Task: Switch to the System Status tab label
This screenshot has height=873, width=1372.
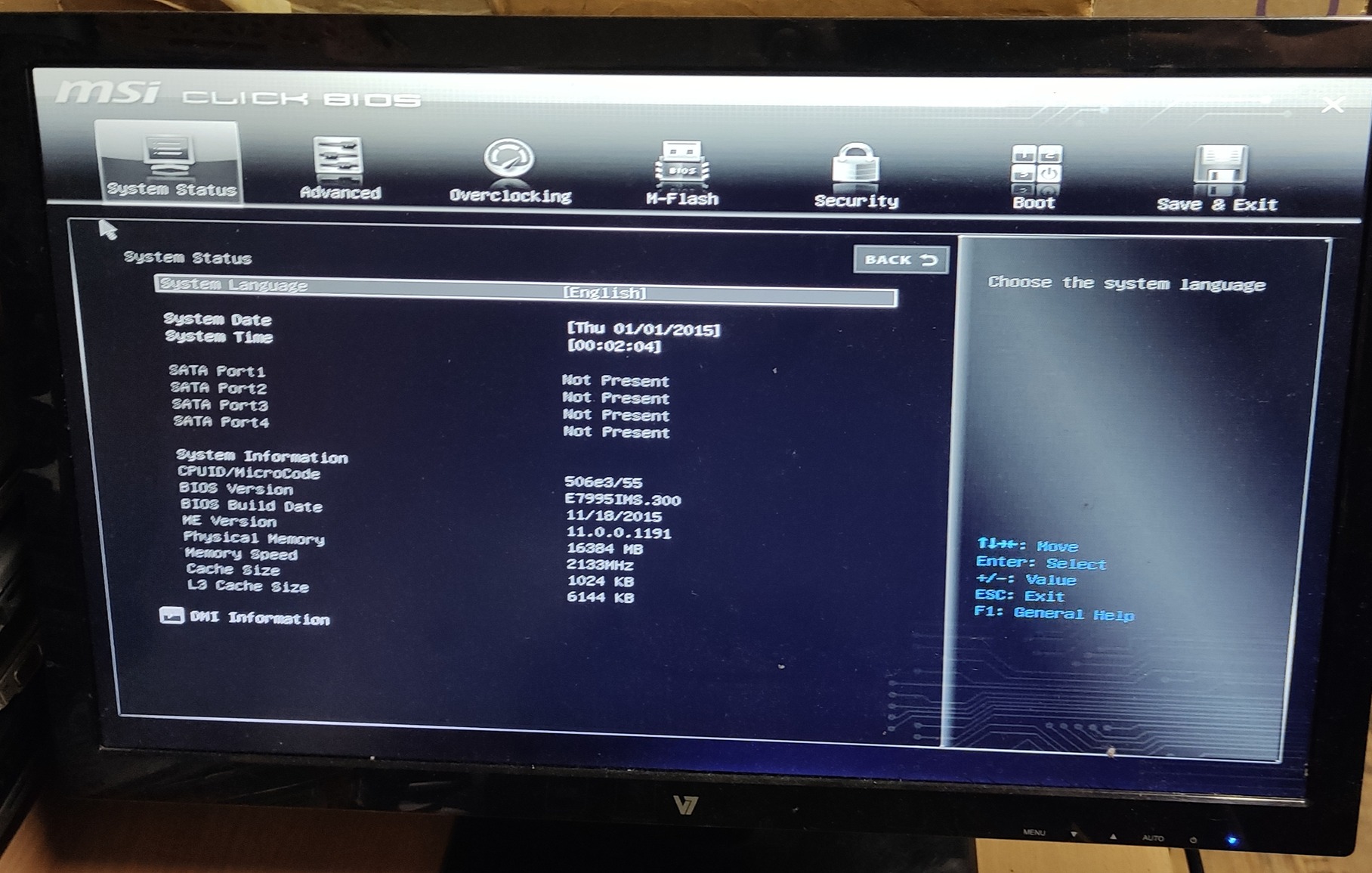Action: pyautogui.click(x=171, y=189)
